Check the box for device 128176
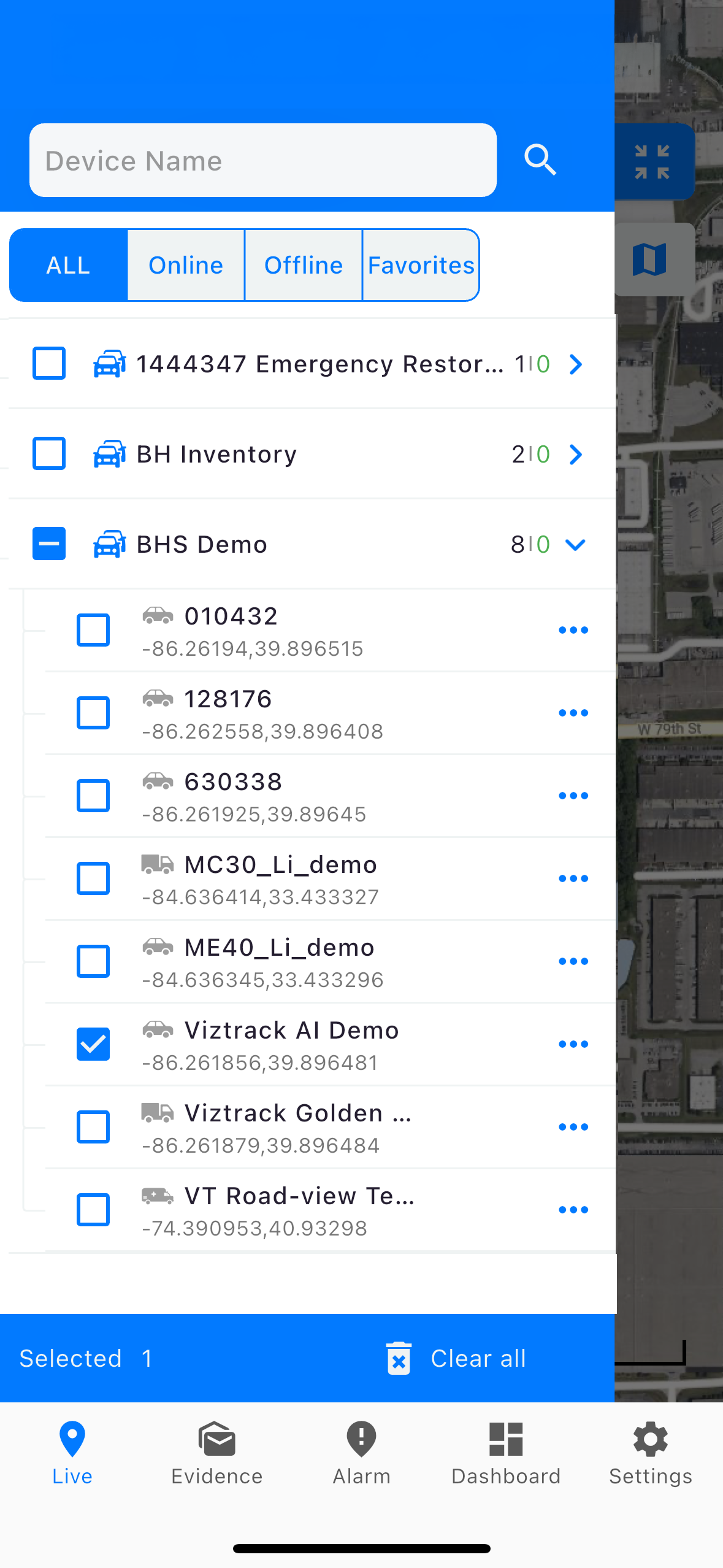Viewport: 723px width, 1568px height. tap(93, 713)
